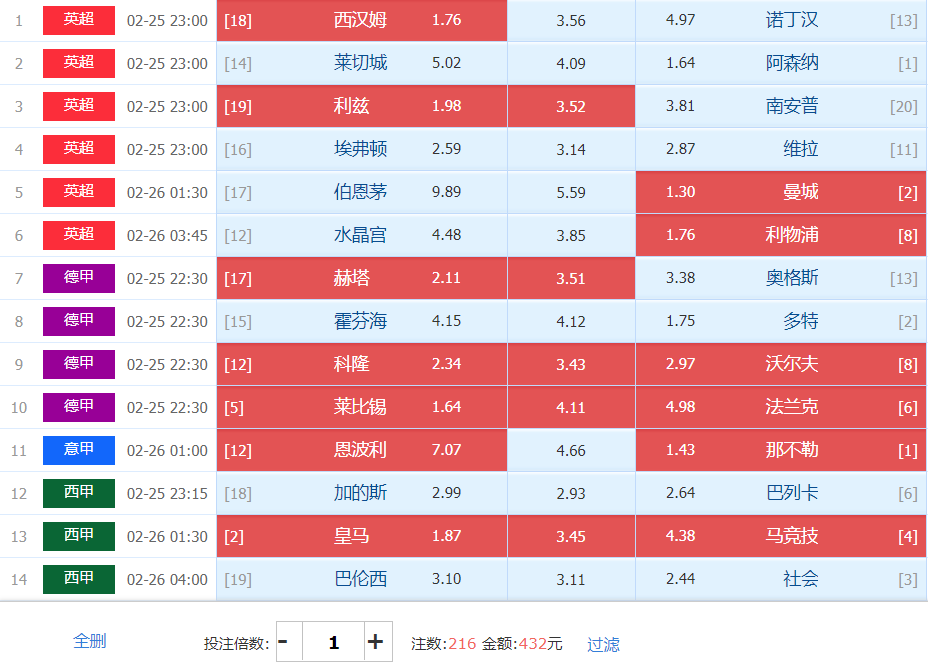Select 埃弗顿 home win at 2.59

[x=362, y=149]
